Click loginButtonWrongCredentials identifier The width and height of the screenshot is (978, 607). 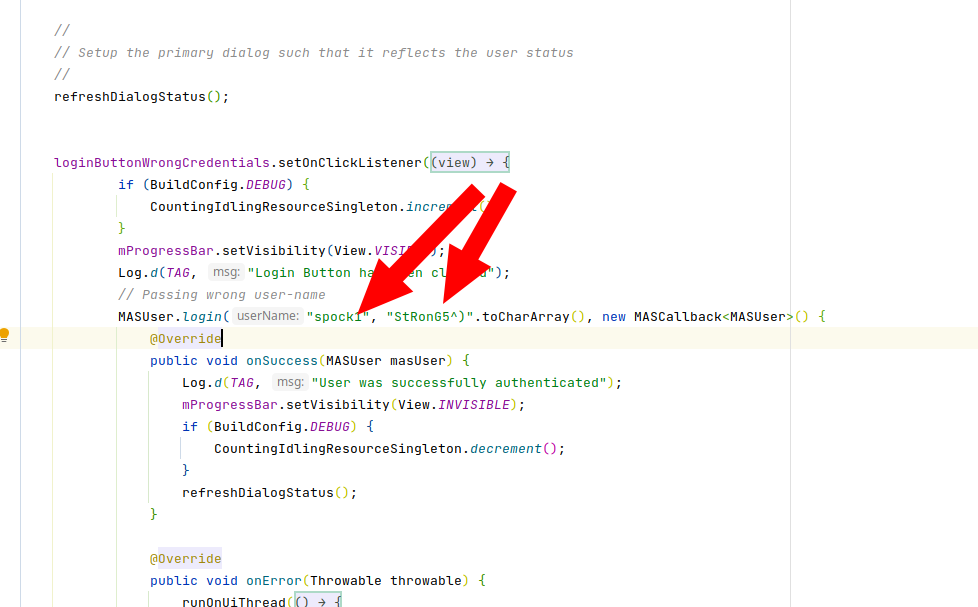162,163
